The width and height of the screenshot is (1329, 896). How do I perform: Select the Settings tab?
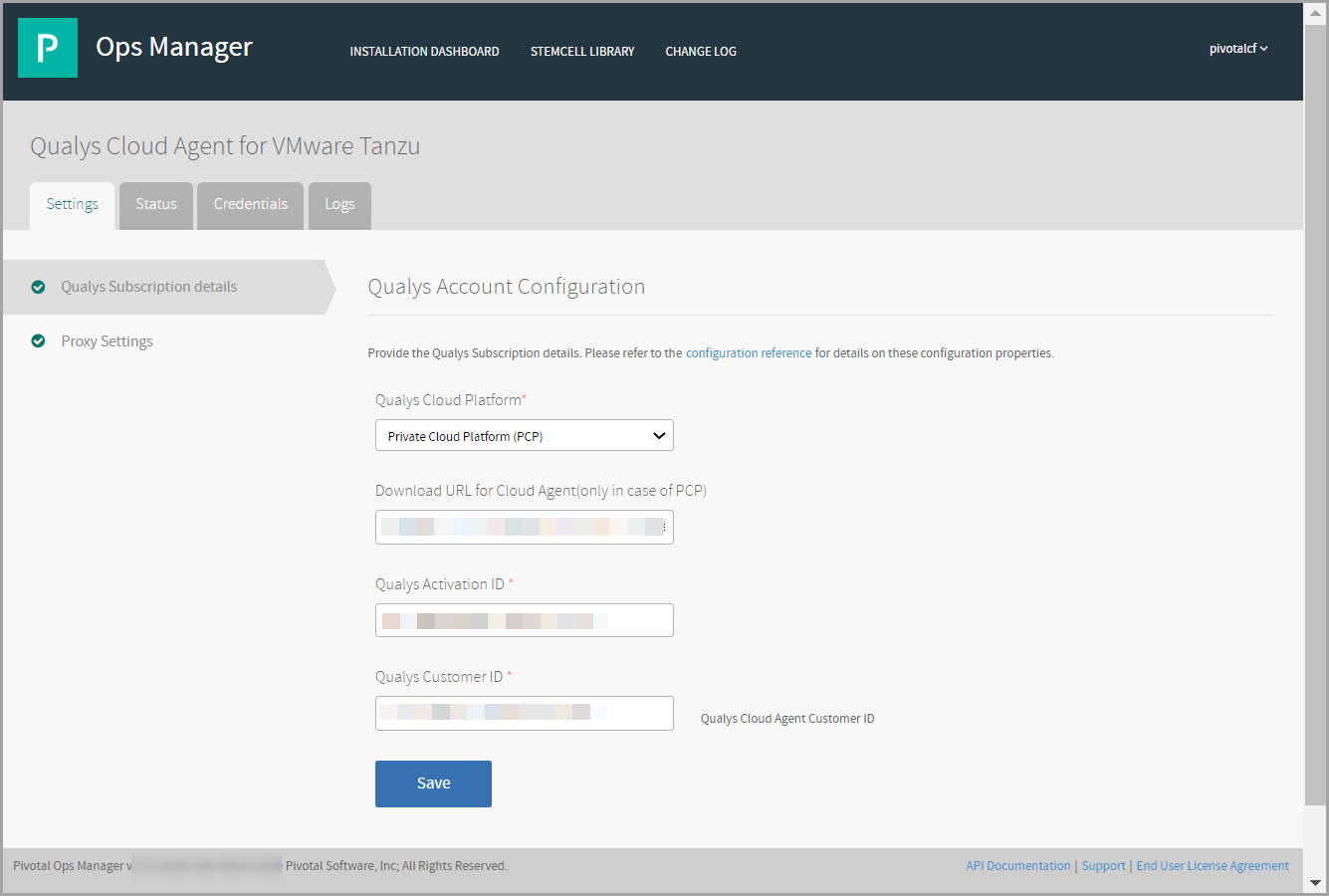73,205
